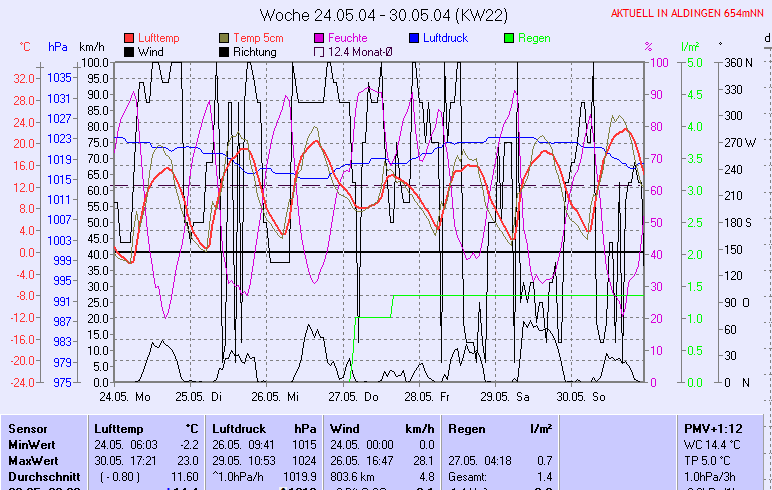Toggle the 12.4 Monat-Ø legend box
The width and height of the screenshot is (772, 490).
point(320,51)
